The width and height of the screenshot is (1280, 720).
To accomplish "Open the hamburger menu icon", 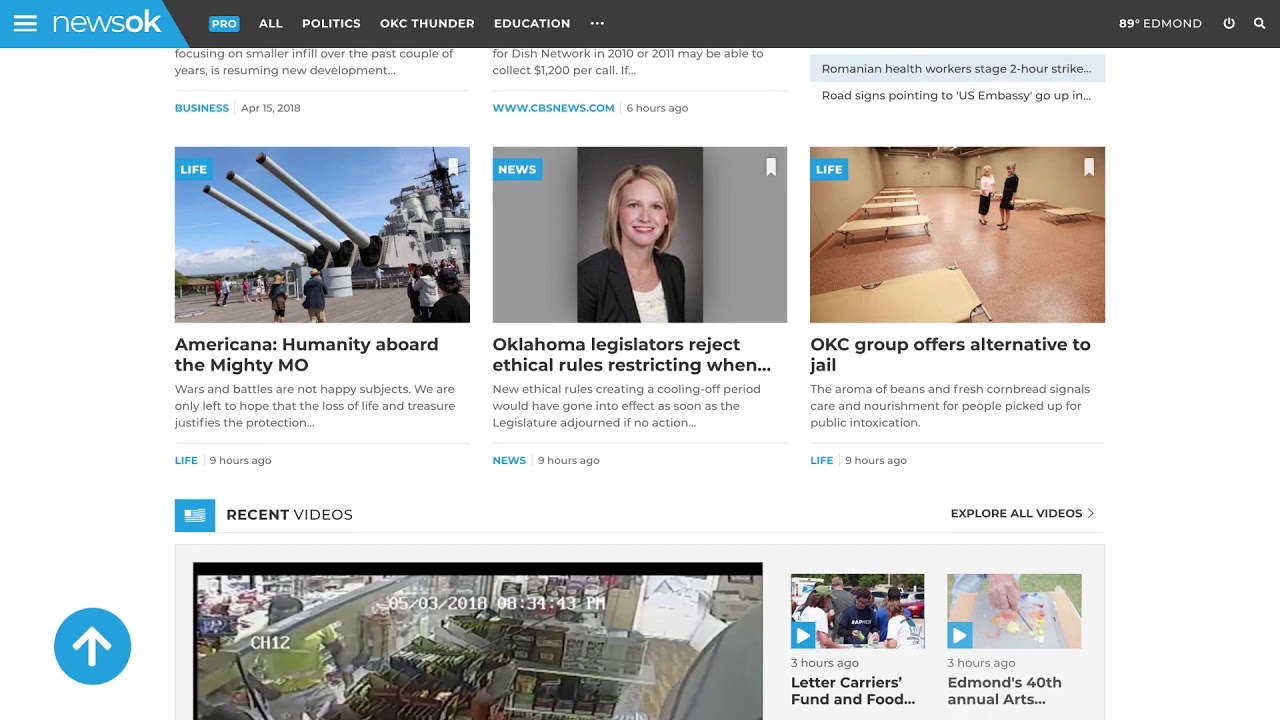I will point(25,23).
